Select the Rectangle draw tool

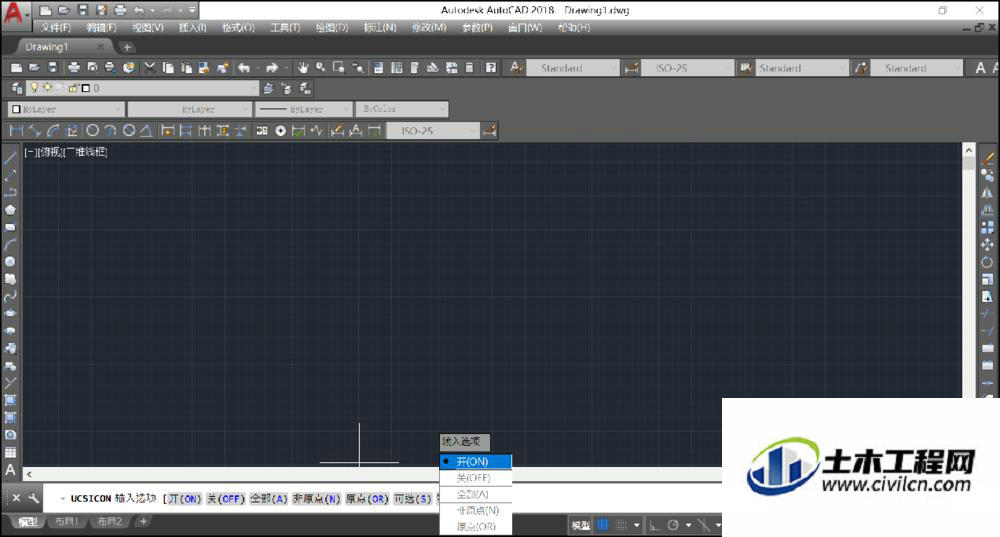point(10,227)
